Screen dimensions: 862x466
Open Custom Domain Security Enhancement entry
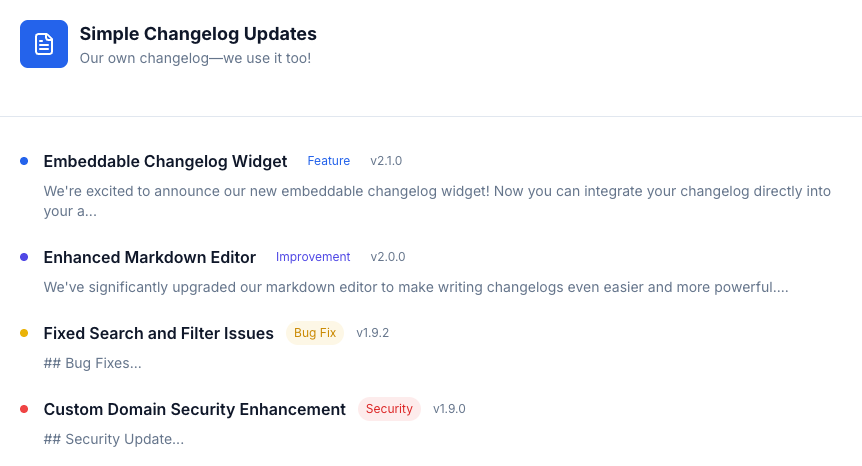tap(194, 409)
